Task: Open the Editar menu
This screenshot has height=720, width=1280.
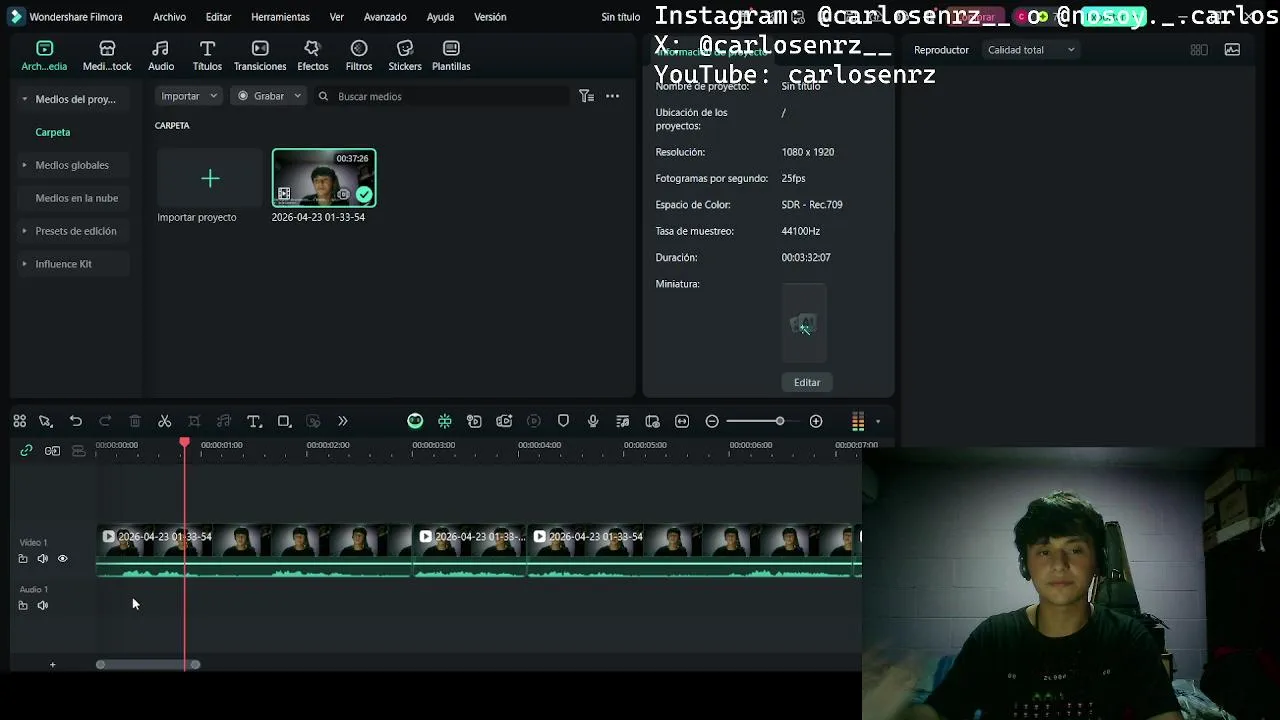Action: [x=218, y=17]
